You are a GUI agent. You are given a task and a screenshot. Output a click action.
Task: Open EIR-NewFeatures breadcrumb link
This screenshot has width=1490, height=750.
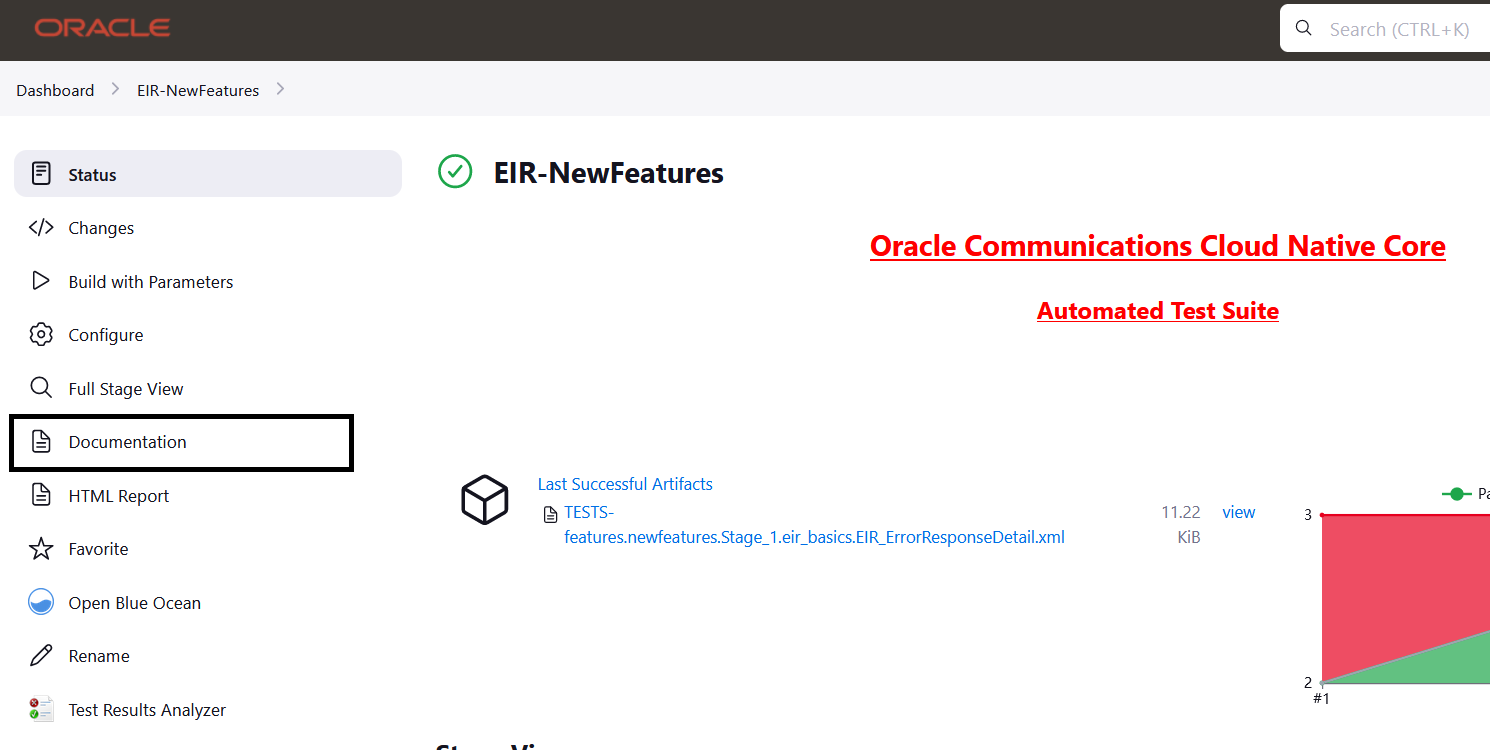(x=198, y=90)
